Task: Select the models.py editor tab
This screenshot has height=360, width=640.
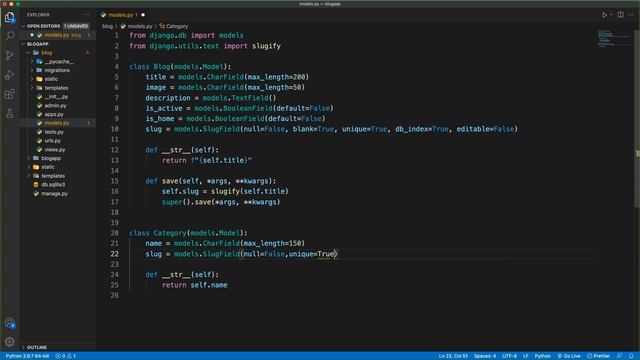Action: tap(122, 15)
